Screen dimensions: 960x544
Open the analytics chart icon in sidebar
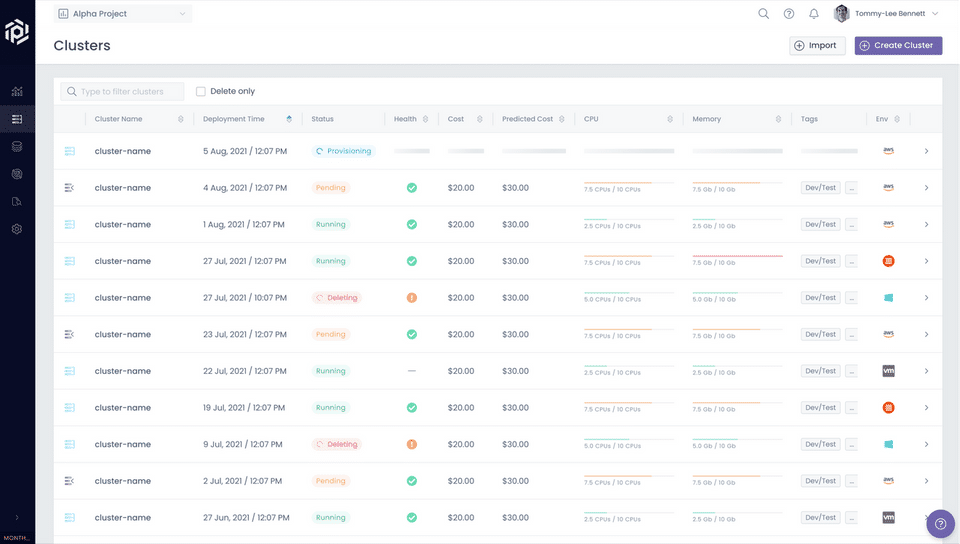(17, 92)
